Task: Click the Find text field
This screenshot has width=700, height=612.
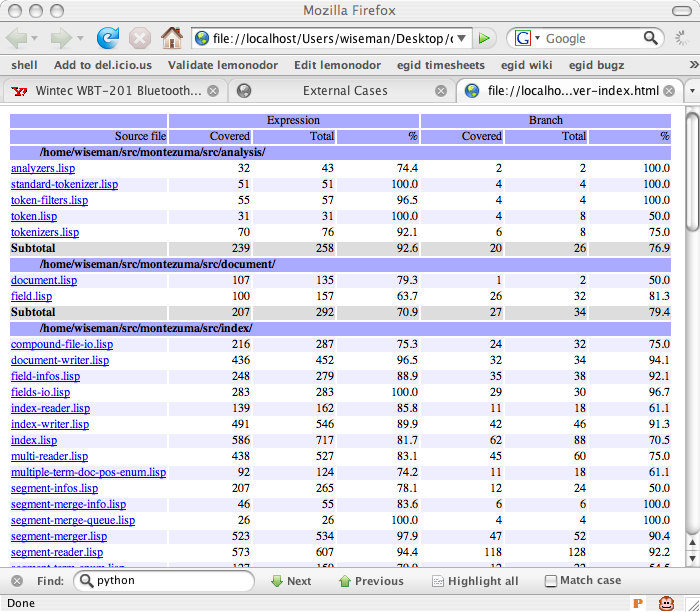Action: point(164,581)
